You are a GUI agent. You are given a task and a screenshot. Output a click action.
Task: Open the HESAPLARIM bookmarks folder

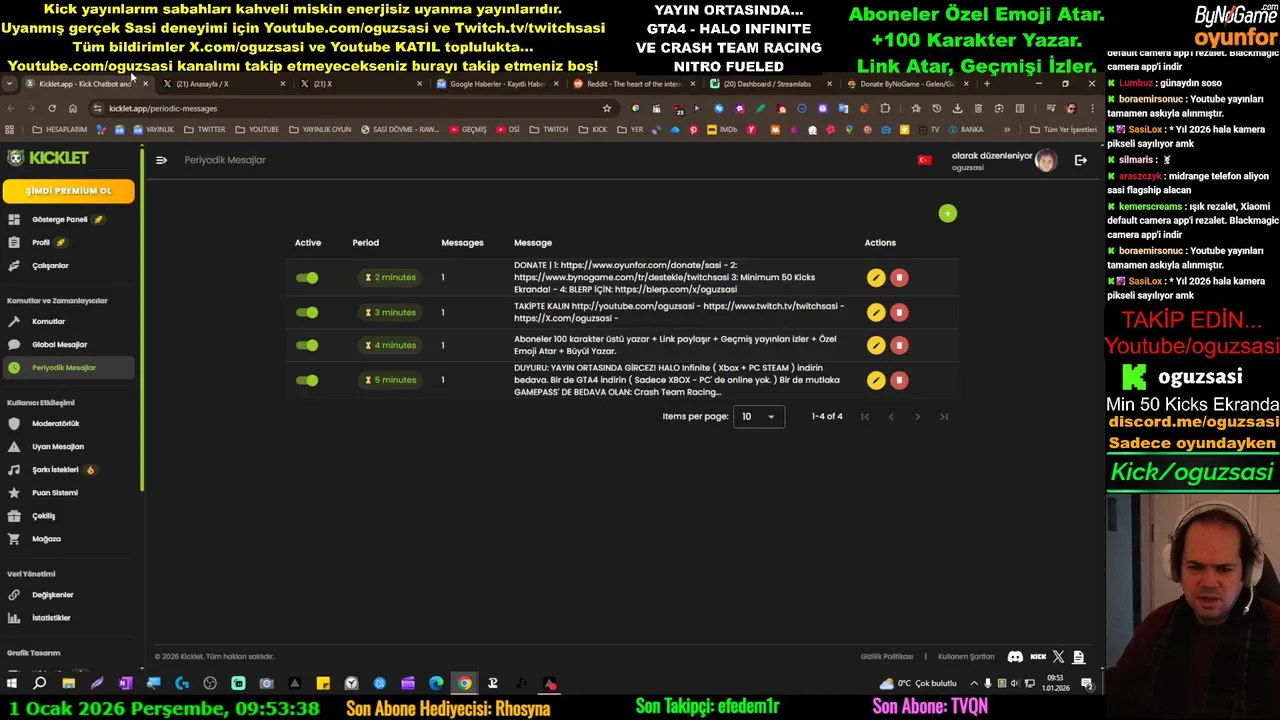[60, 129]
